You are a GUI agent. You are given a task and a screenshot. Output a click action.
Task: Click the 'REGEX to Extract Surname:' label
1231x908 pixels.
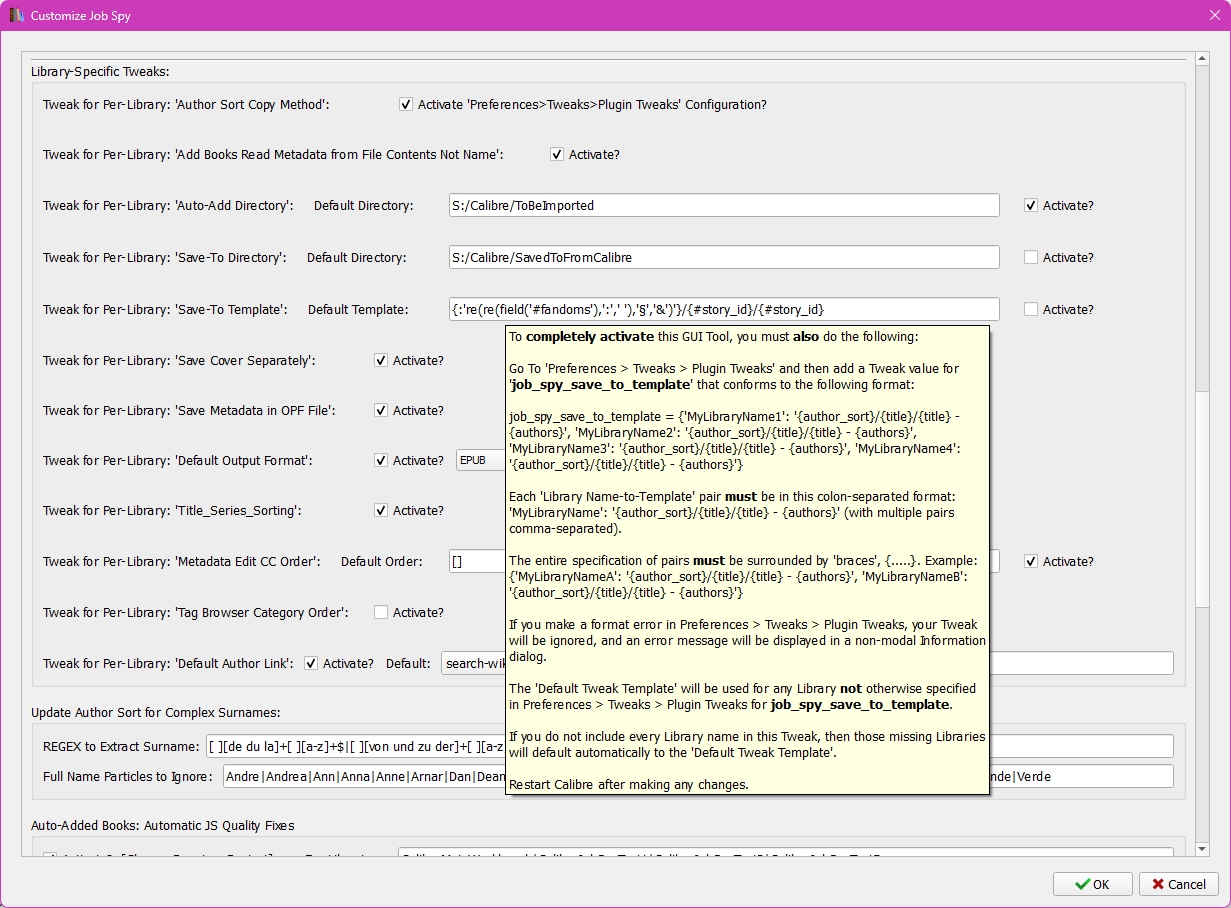pyautogui.click(x=121, y=746)
